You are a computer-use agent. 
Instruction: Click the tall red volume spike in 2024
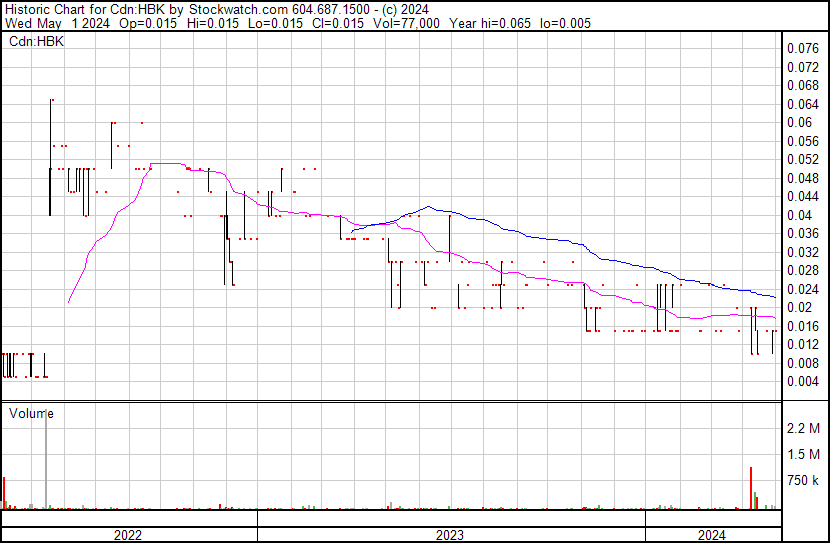click(x=751, y=488)
